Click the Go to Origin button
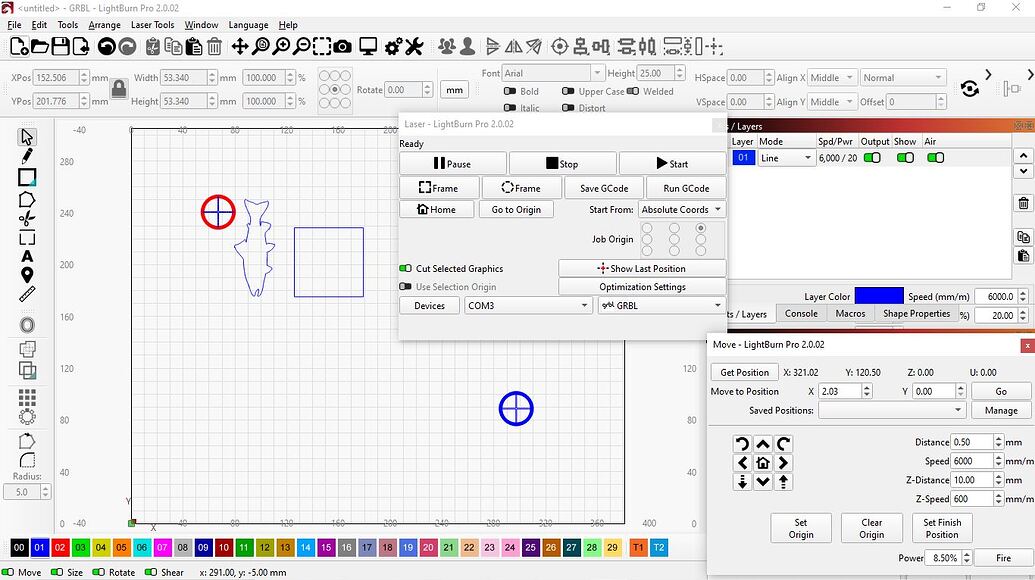Image resolution: width=1035 pixels, height=580 pixels. 516,209
